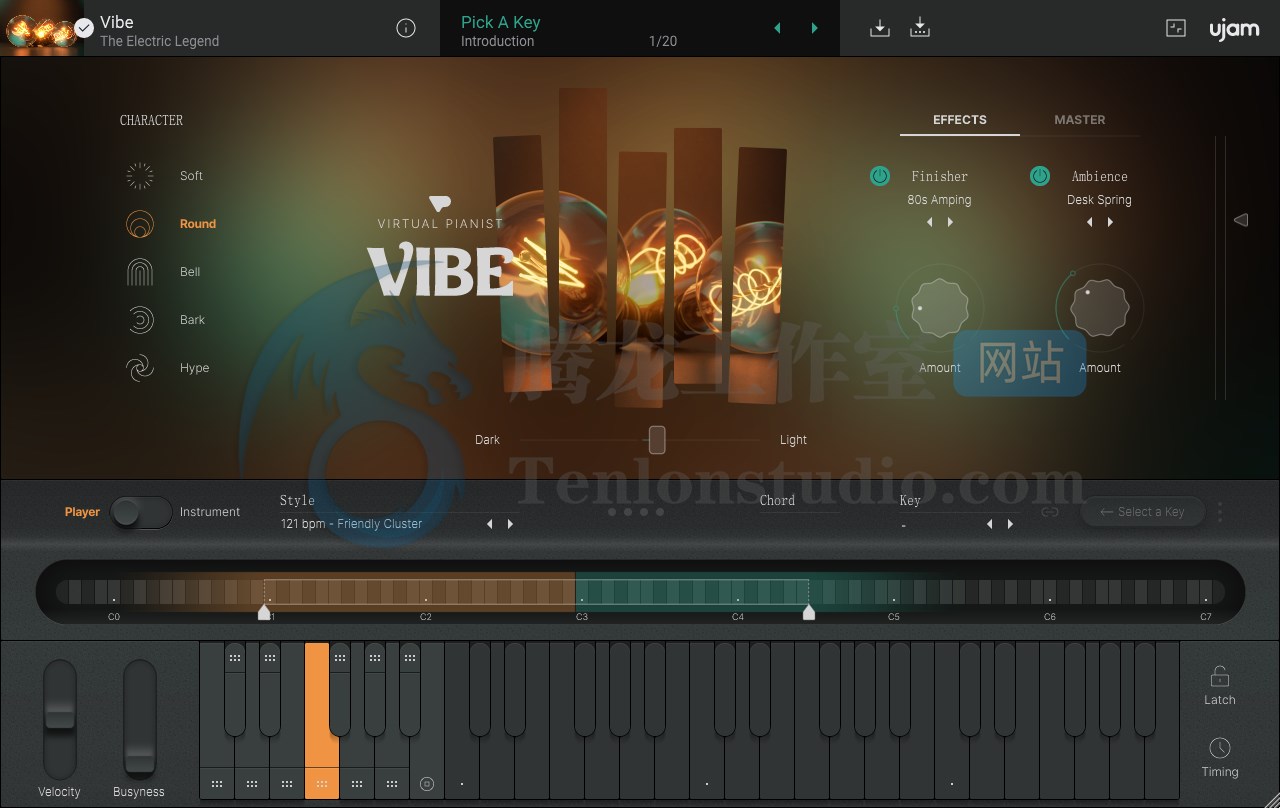
Task: Click the Ambience Amount knob
Action: coord(1099,308)
